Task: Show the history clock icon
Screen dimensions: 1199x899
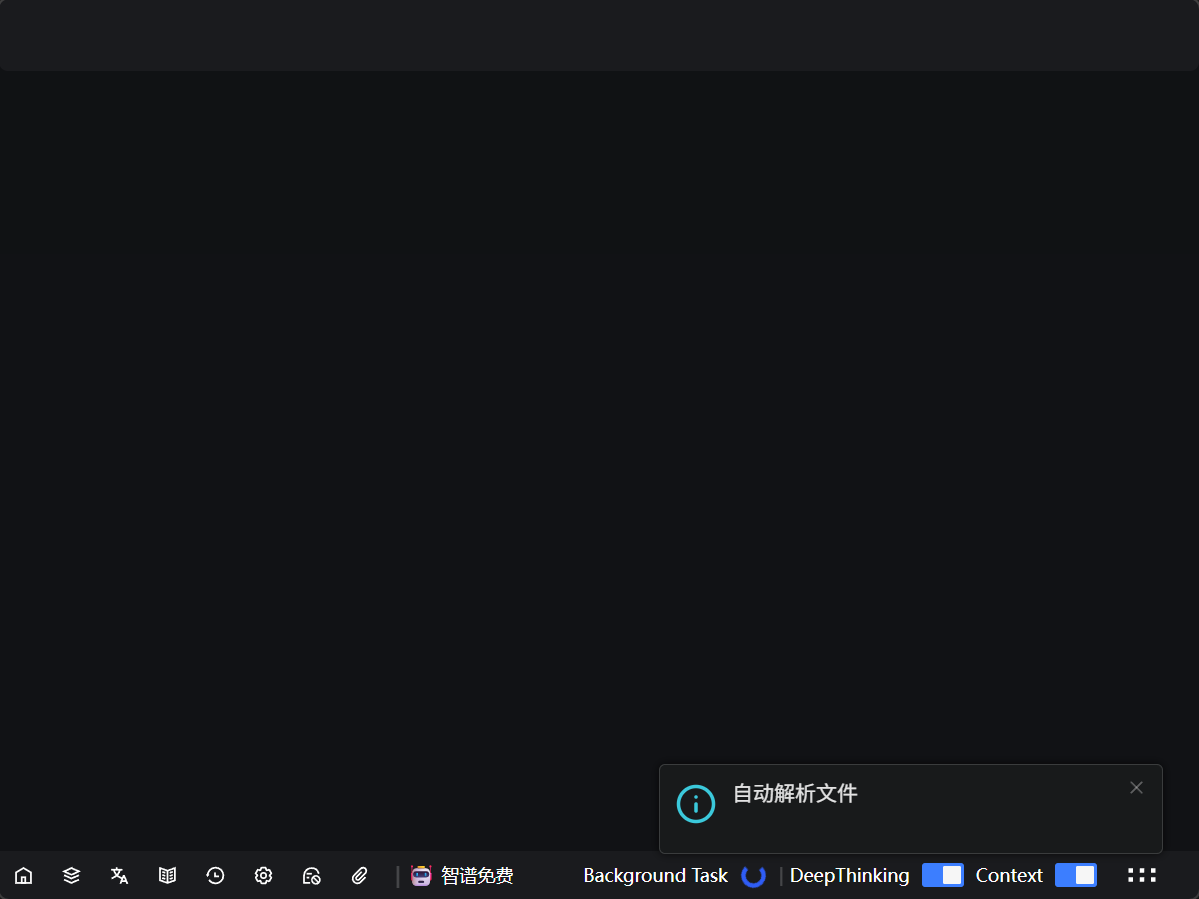Action: click(215, 876)
